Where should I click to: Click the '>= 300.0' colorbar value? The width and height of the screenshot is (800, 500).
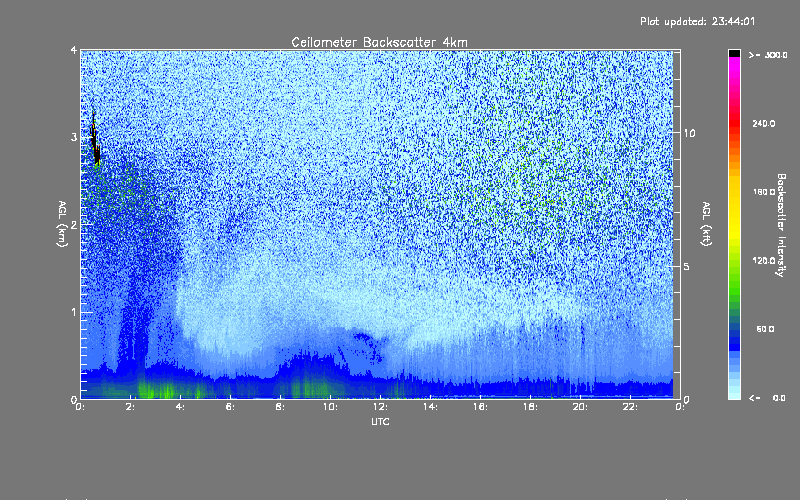pyautogui.click(x=768, y=55)
